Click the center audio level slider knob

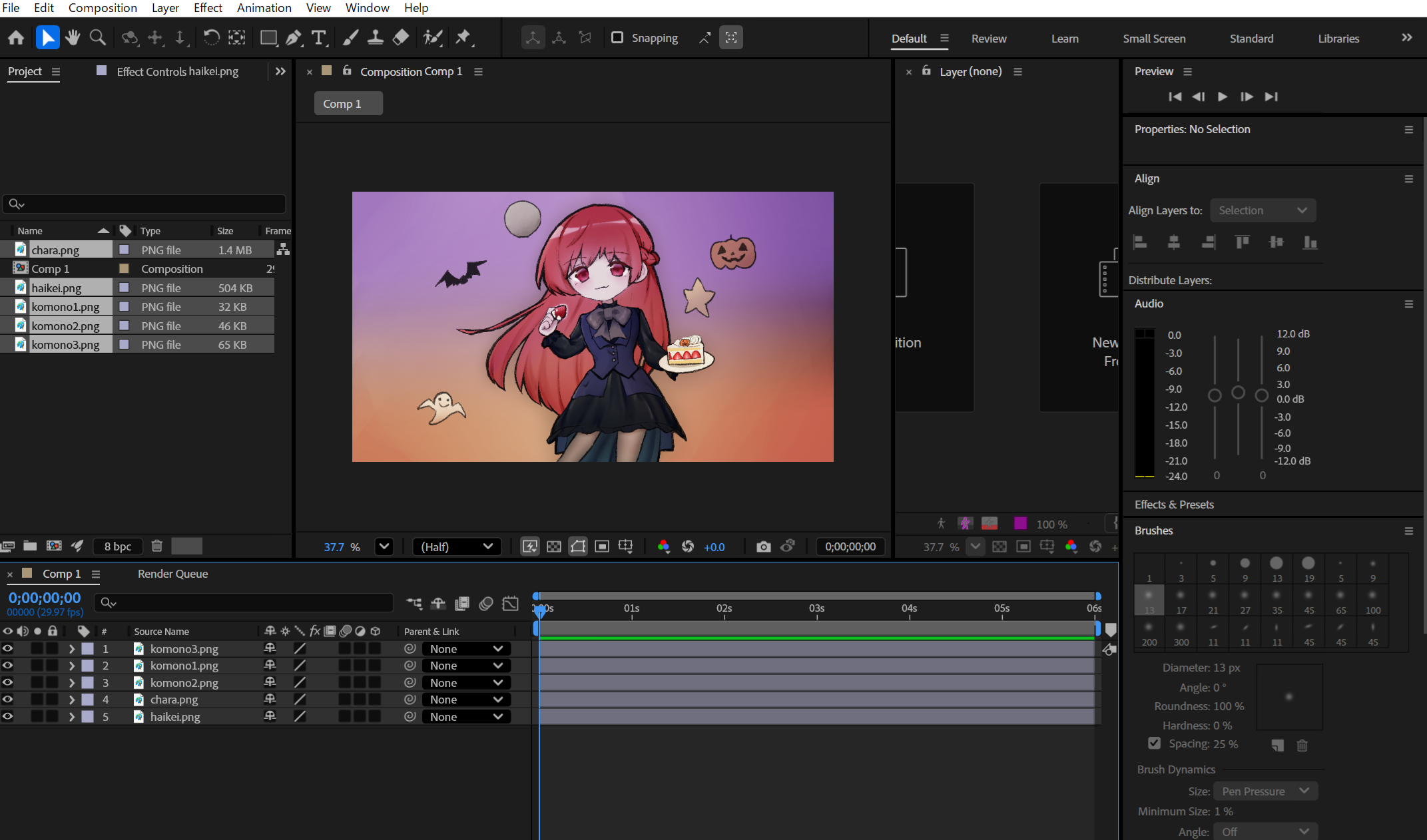coord(1238,393)
